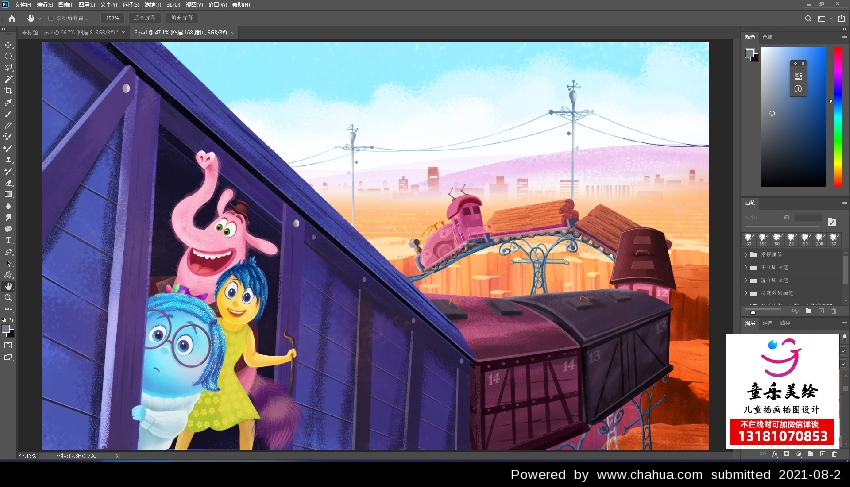Screen dimensions: 850x487
Task: Create new brush group folder icon
Action: click(x=808, y=311)
